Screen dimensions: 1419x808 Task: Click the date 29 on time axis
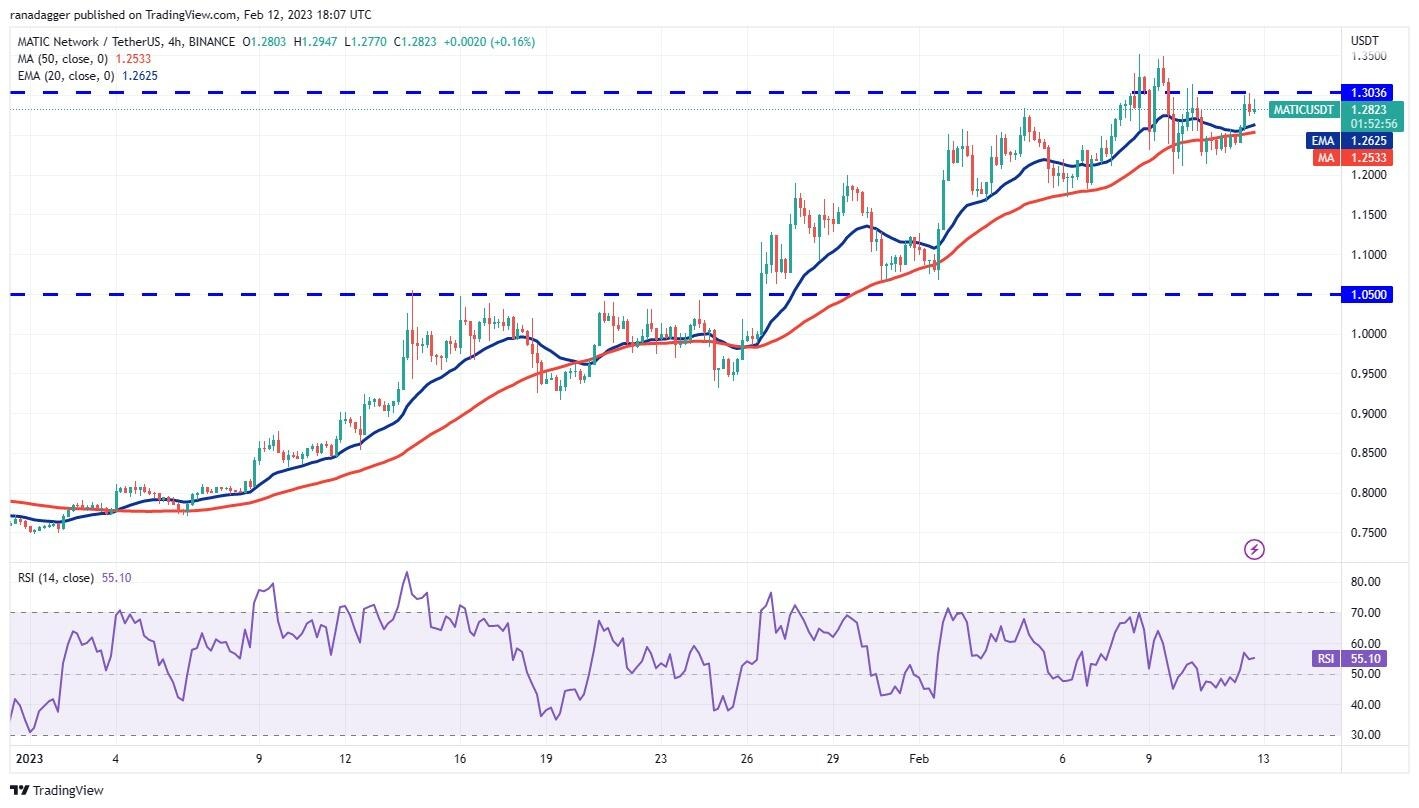coord(833,759)
